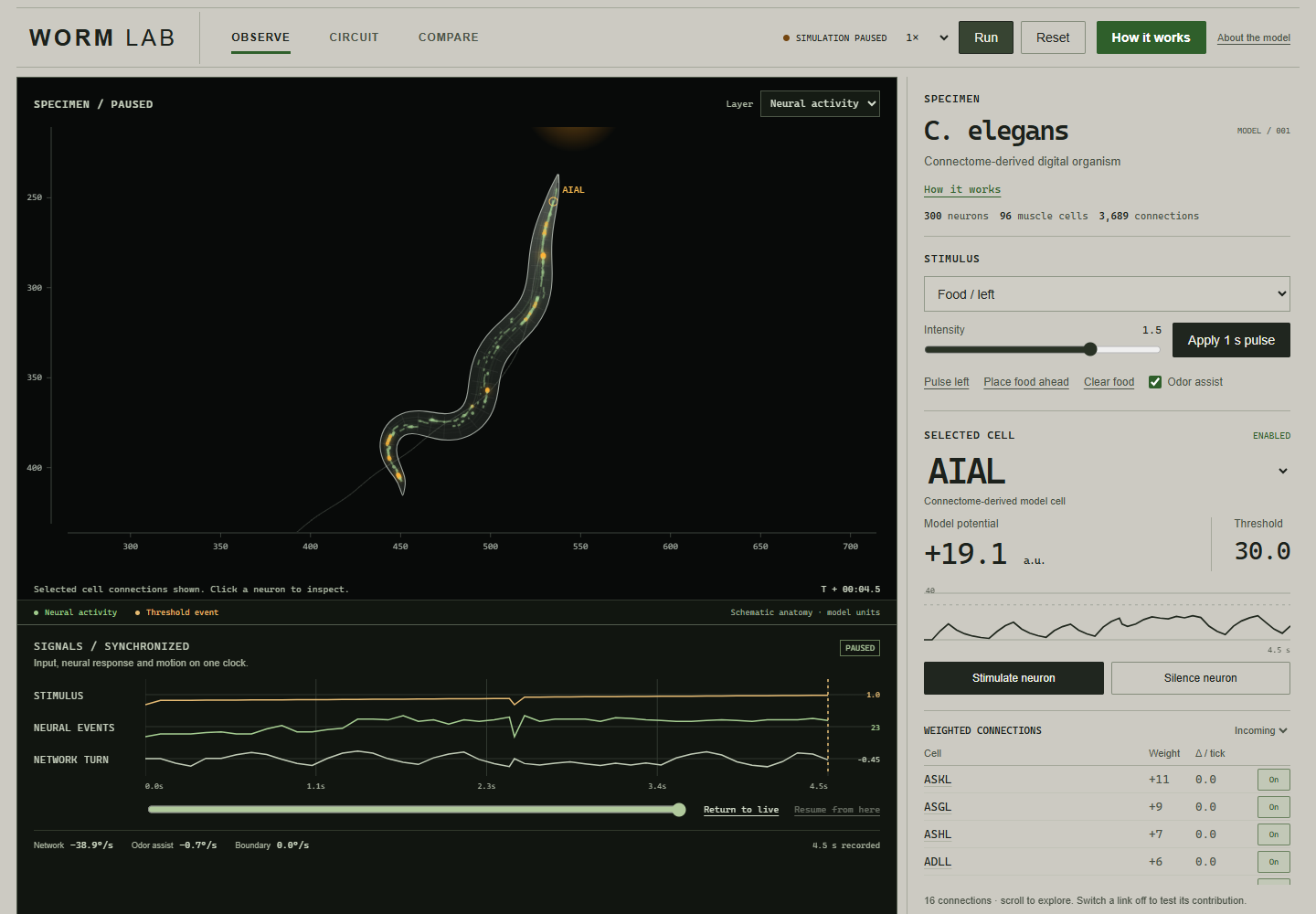Click the PAUSED badge in Signals panel
The width and height of the screenshot is (1316, 914).
pos(860,648)
